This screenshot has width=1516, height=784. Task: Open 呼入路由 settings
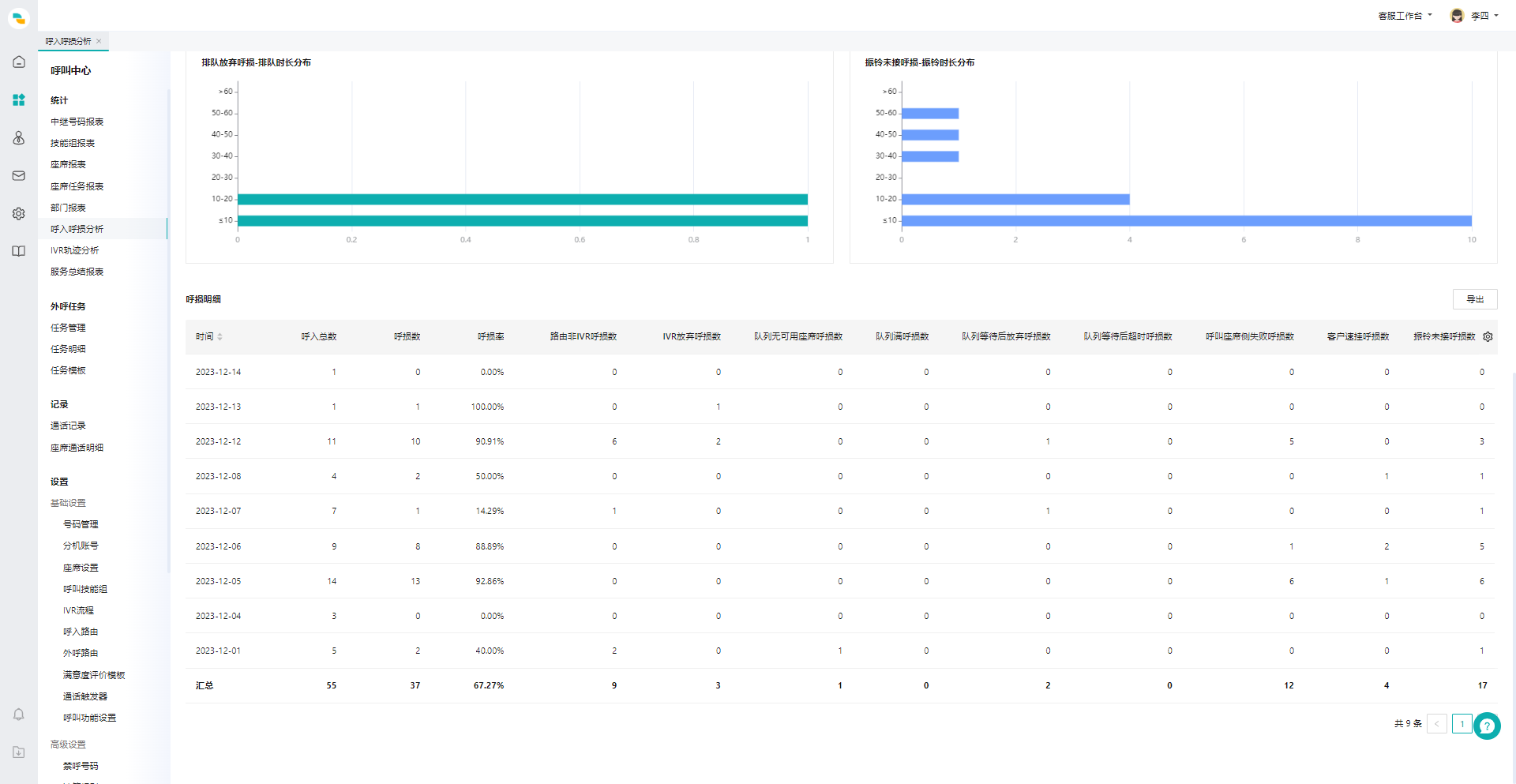click(x=81, y=632)
